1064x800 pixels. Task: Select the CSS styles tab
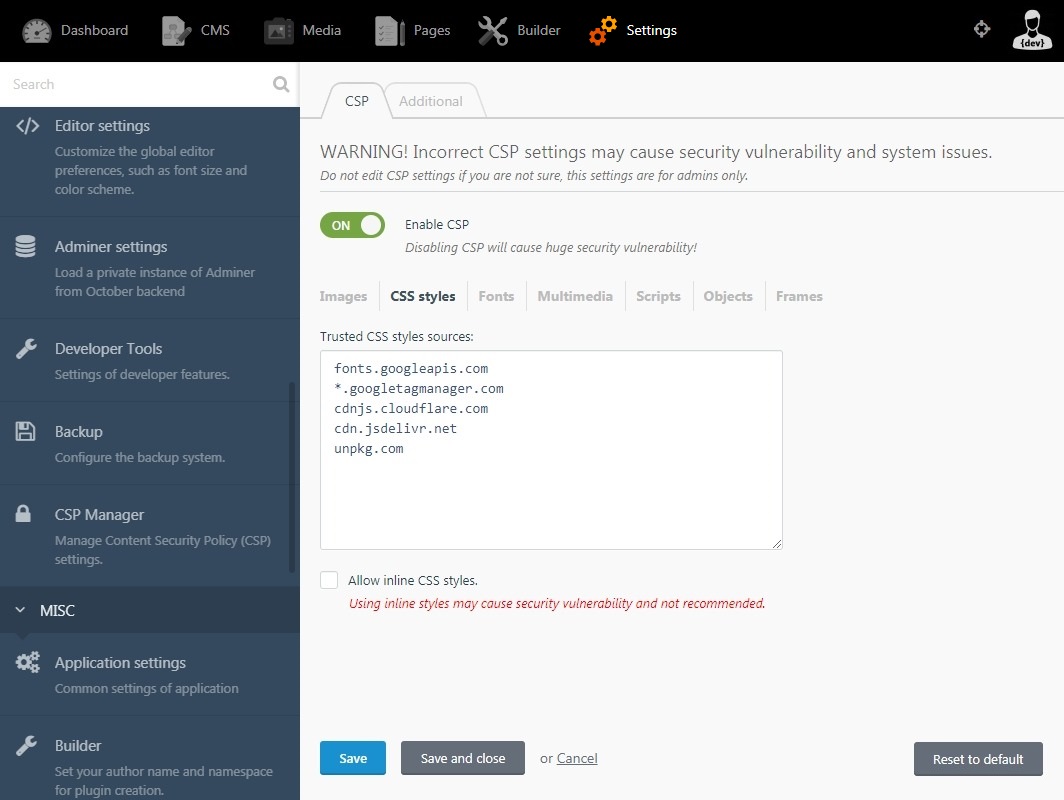[423, 297]
